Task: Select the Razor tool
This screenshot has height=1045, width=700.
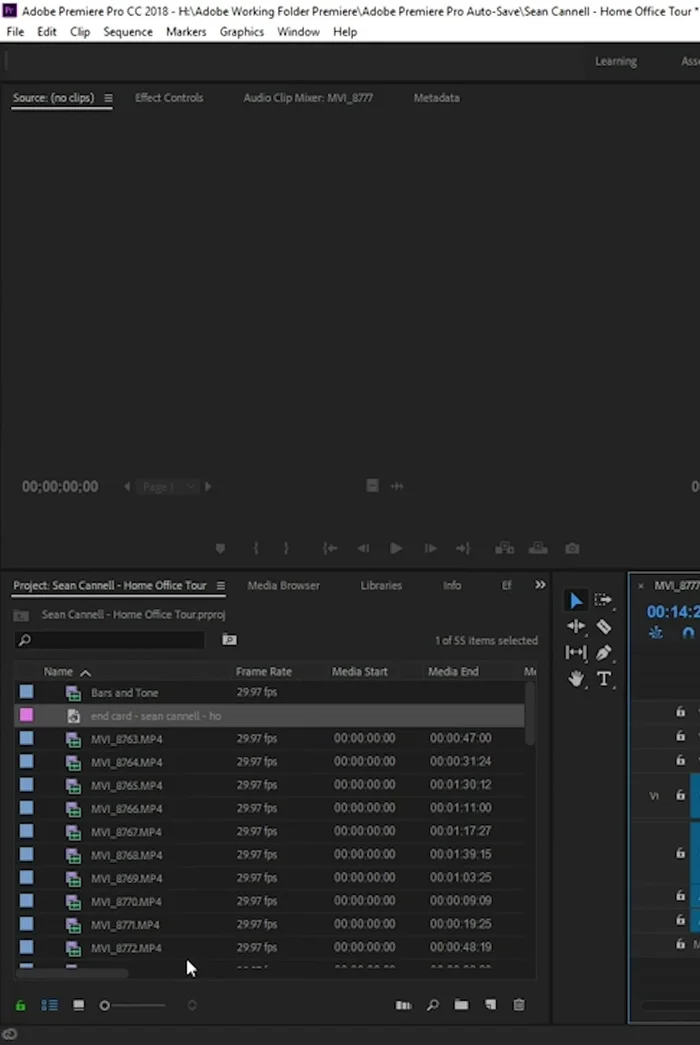Action: click(x=604, y=627)
